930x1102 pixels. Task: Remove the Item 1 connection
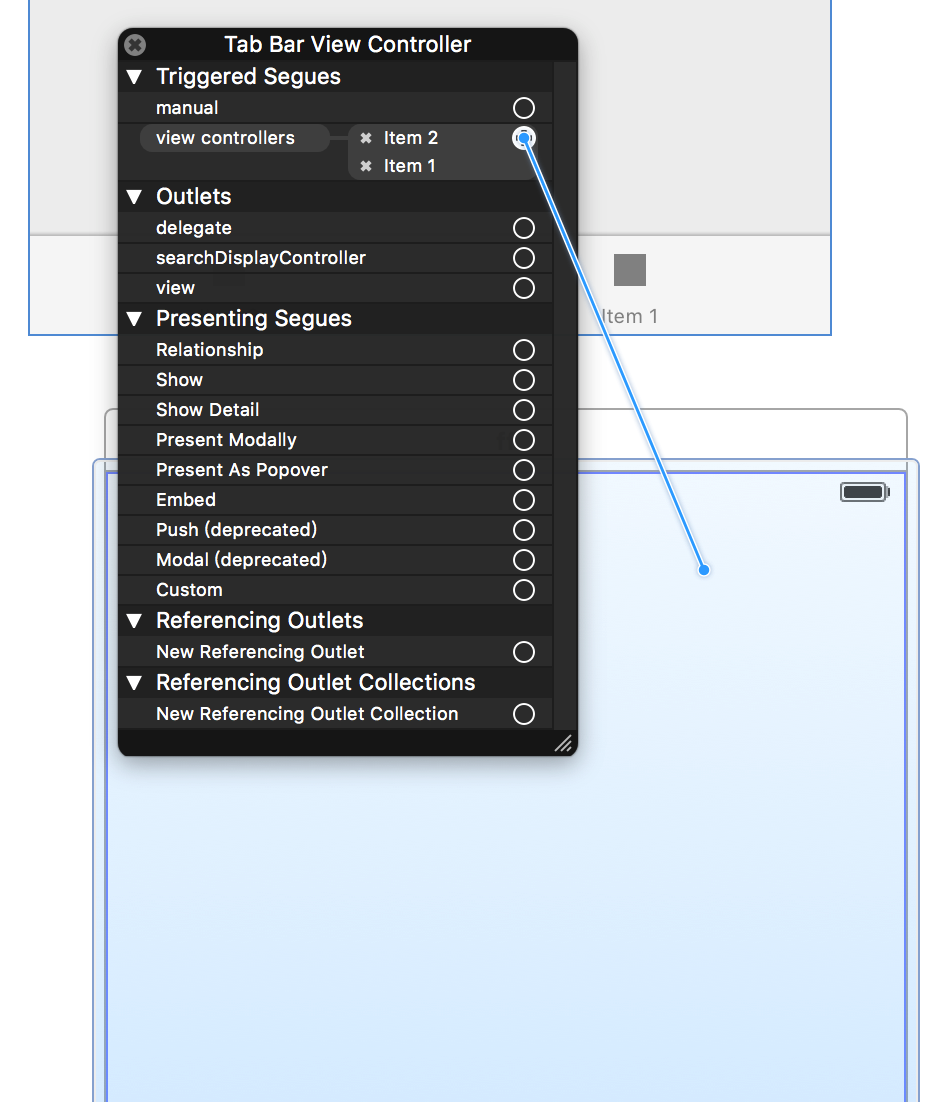pyautogui.click(x=366, y=166)
